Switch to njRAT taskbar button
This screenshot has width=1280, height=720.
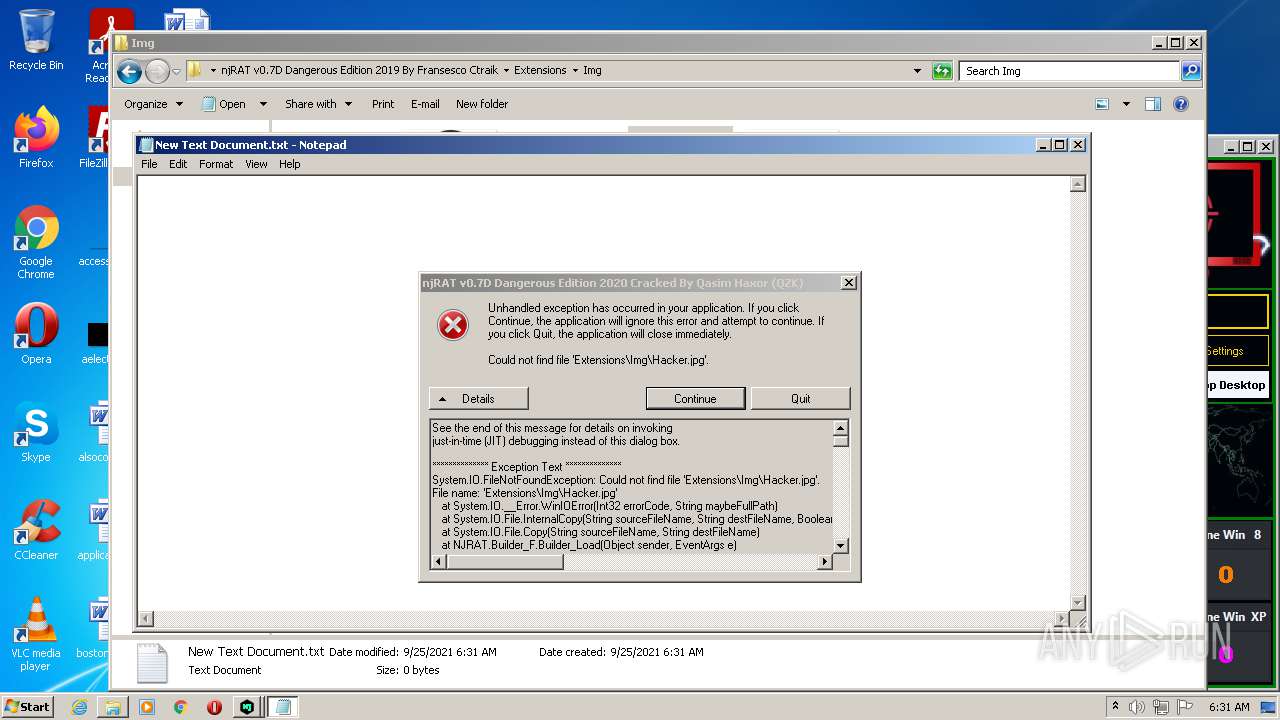click(x=247, y=707)
